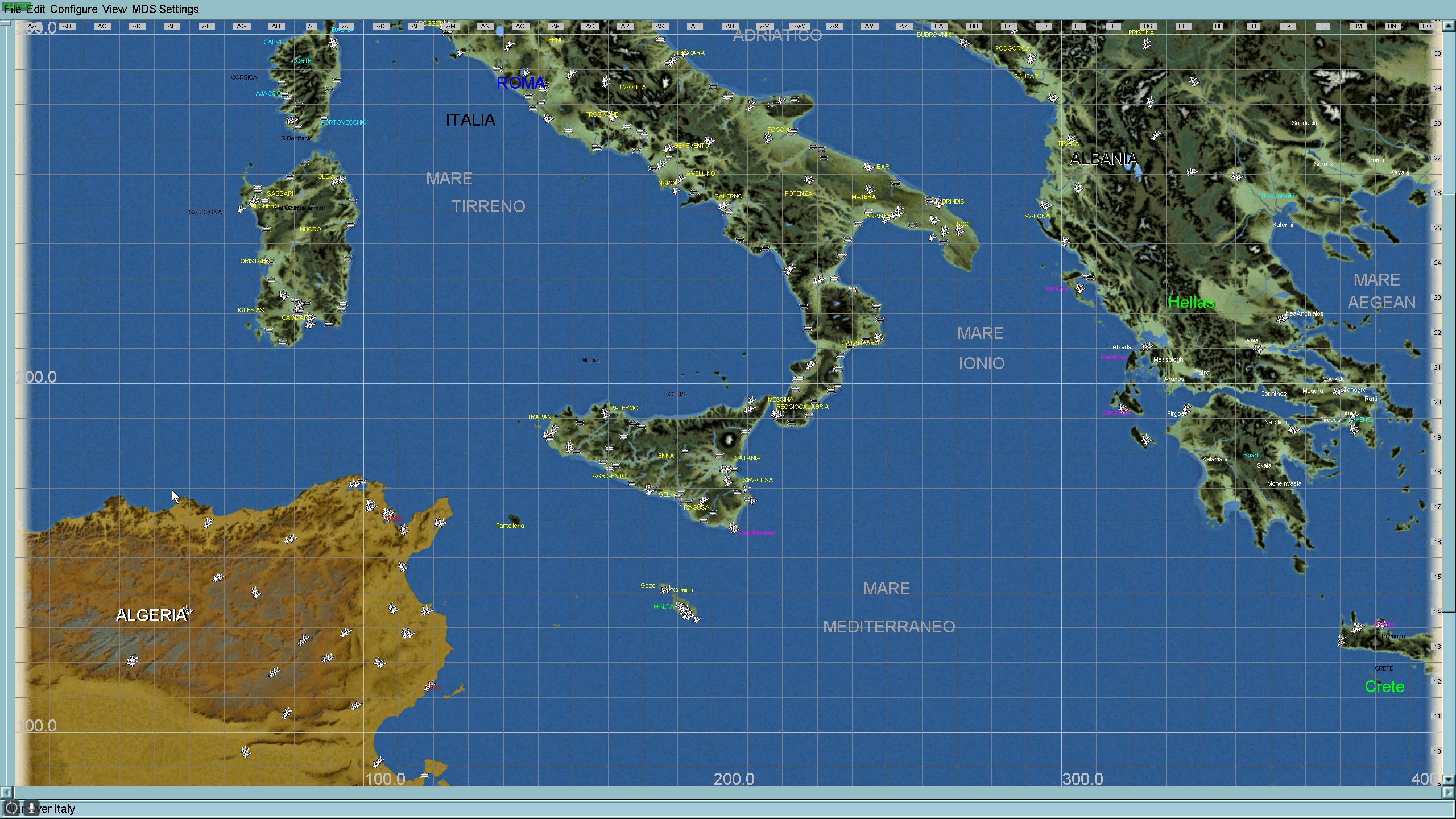Click the horizontal scrollbar right arrow
The height and width of the screenshot is (819, 1456).
point(1448,792)
